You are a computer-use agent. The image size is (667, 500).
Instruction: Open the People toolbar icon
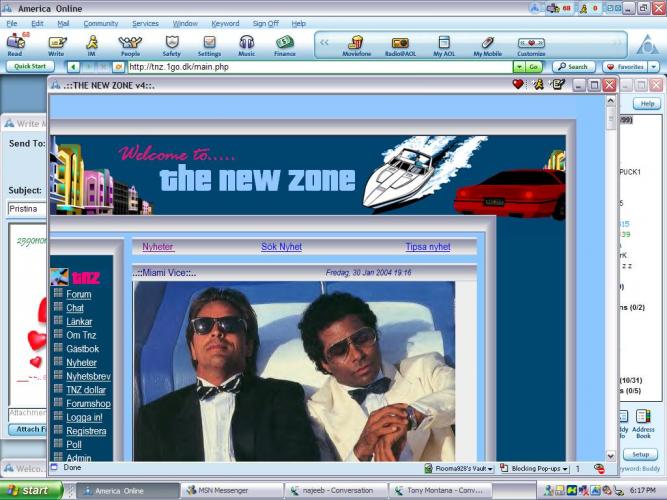pyautogui.click(x=130, y=43)
